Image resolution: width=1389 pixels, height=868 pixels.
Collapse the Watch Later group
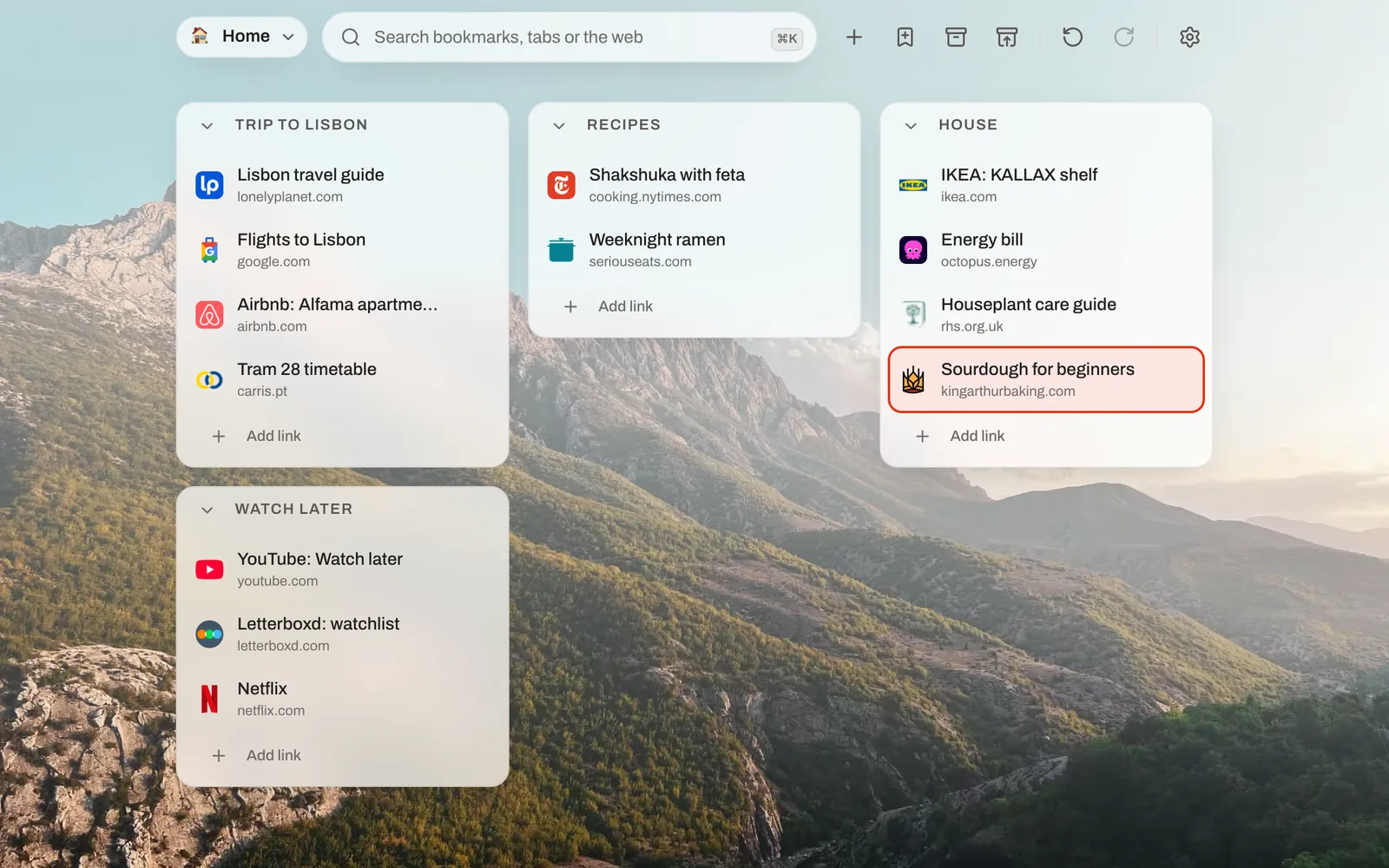click(x=207, y=510)
